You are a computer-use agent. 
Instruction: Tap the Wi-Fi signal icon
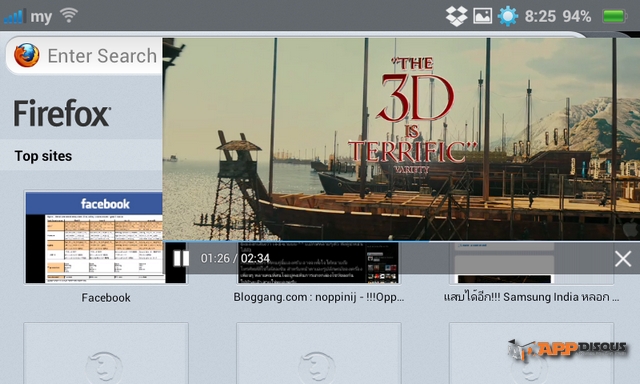pyautogui.click(x=69, y=15)
